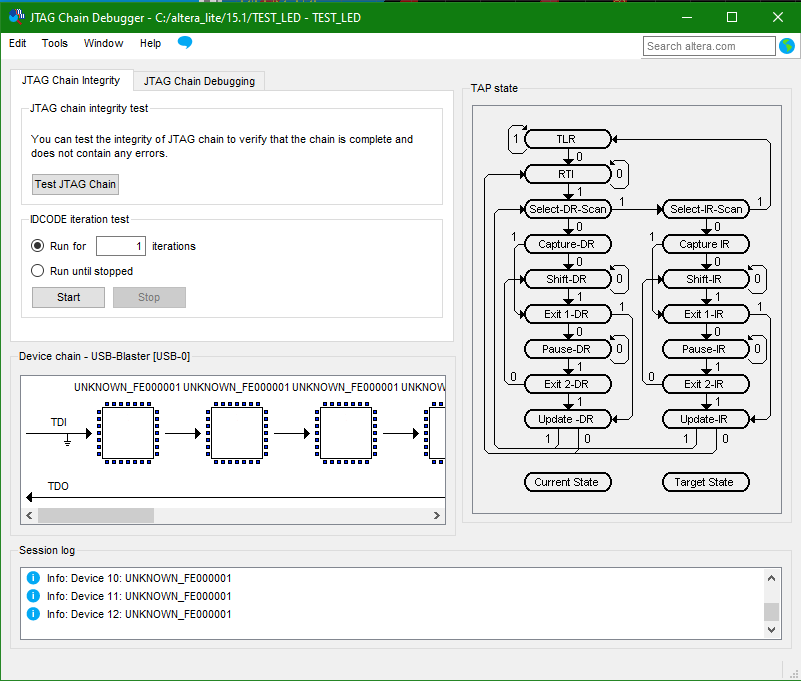Select the 'Run for' iterations radio button

pyautogui.click(x=38, y=246)
